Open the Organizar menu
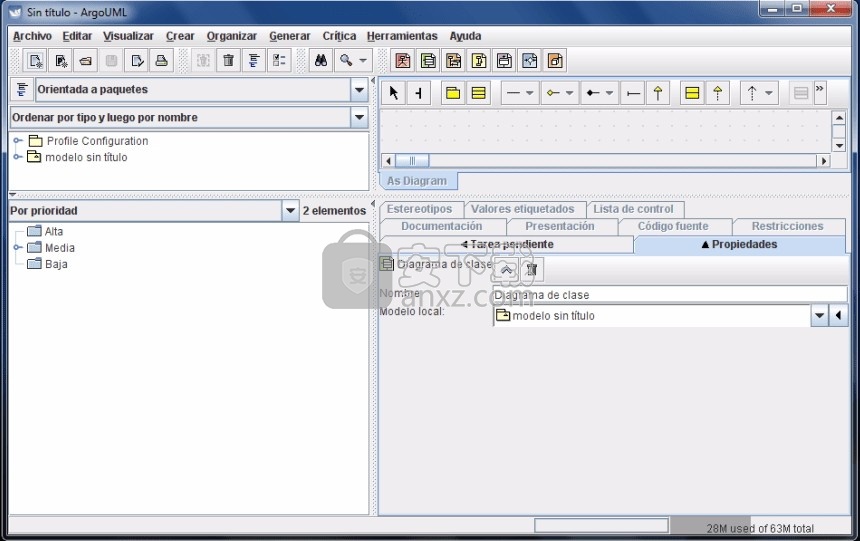 pos(231,36)
